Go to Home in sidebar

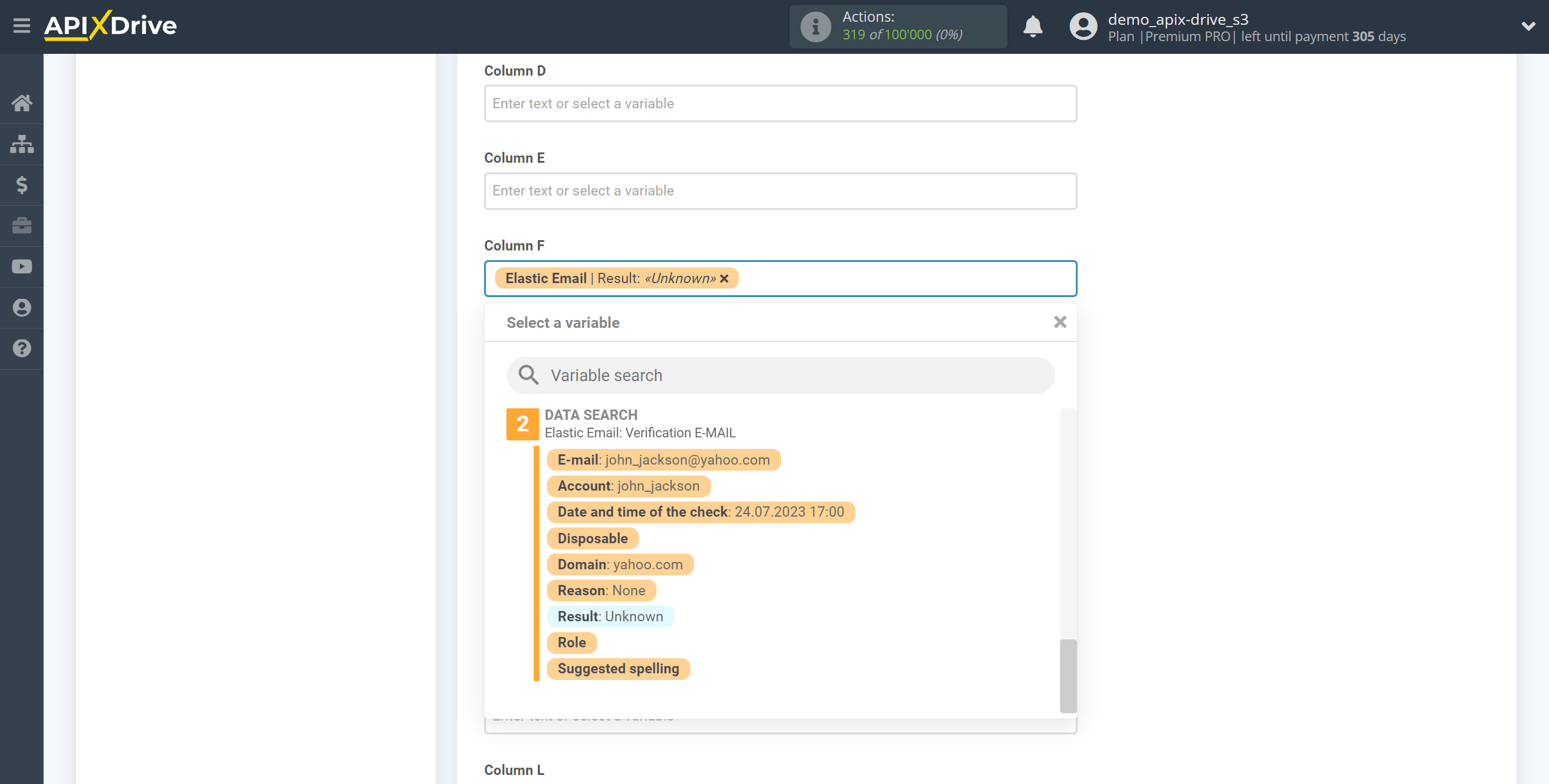[x=22, y=103]
